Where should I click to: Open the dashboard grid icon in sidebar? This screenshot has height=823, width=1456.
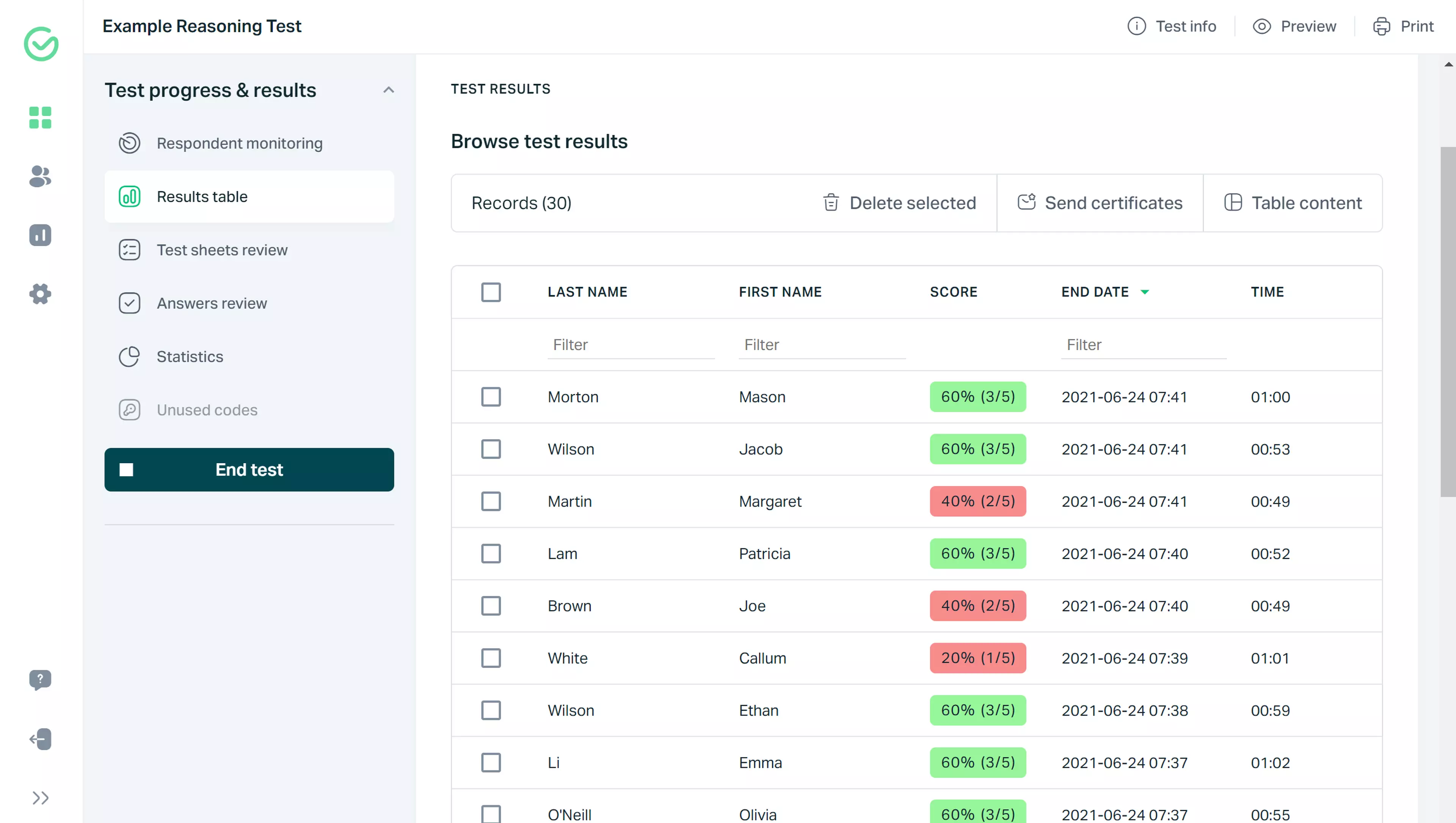pyautogui.click(x=40, y=118)
